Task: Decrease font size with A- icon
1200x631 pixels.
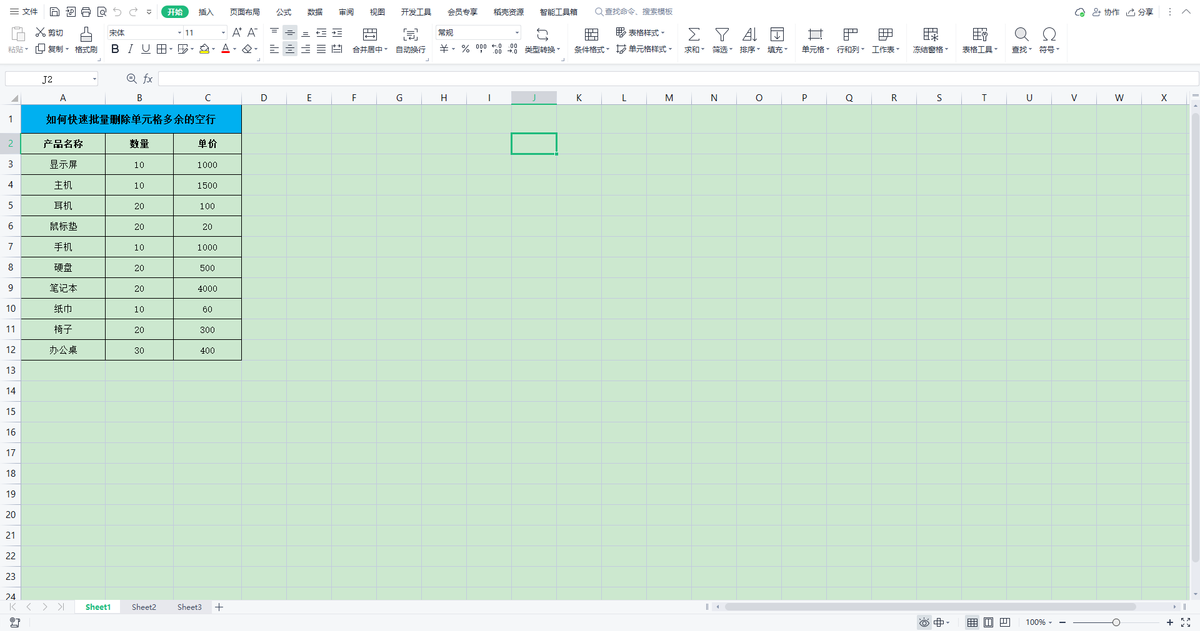Action: click(x=252, y=33)
